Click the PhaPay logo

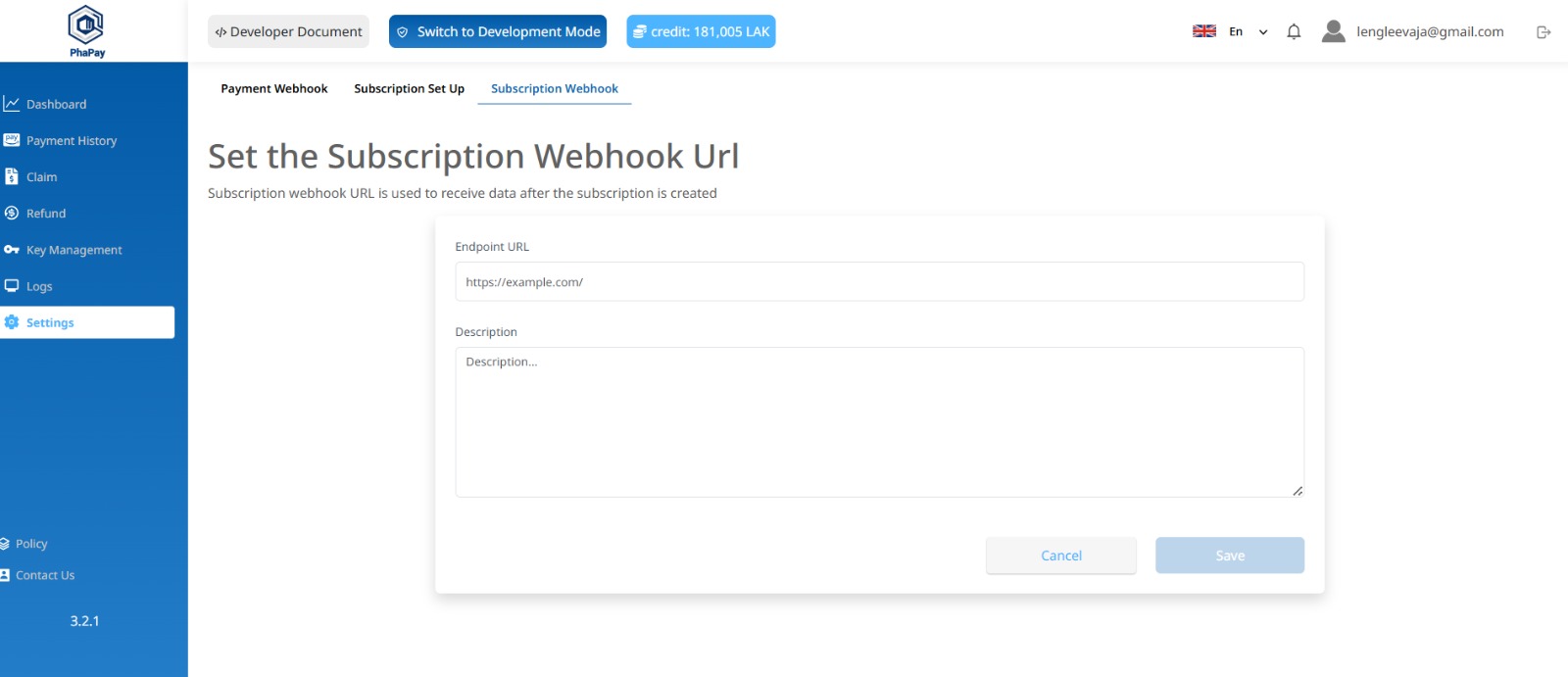[x=87, y=30]
